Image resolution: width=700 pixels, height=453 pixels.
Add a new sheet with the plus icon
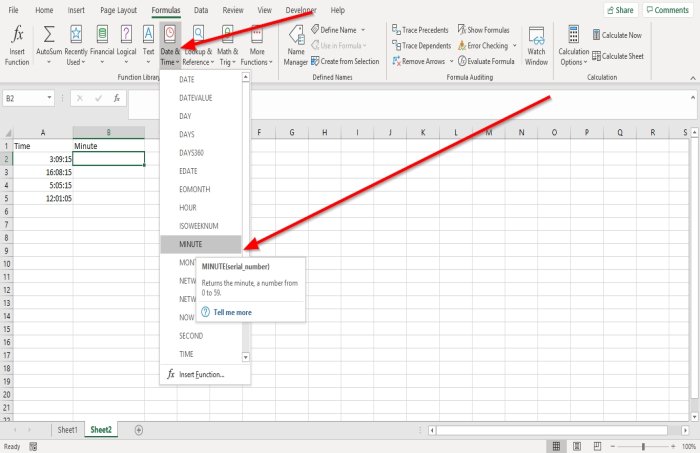tap(139, 430)
